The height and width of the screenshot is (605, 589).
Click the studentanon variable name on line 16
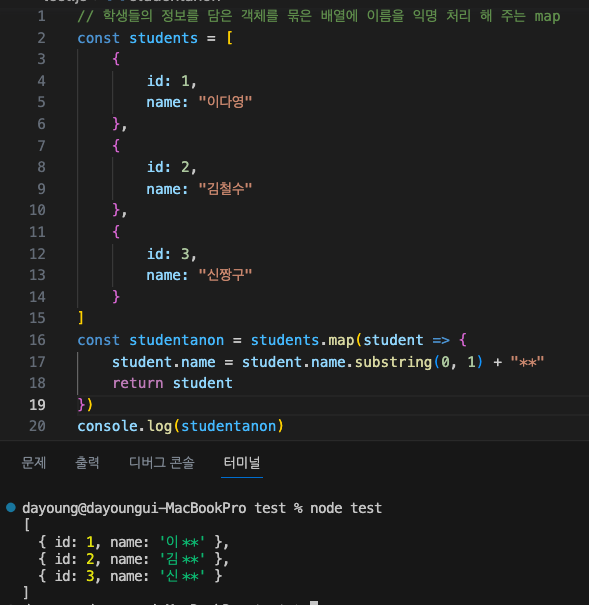pyautogui.click(x=176, y=340)
